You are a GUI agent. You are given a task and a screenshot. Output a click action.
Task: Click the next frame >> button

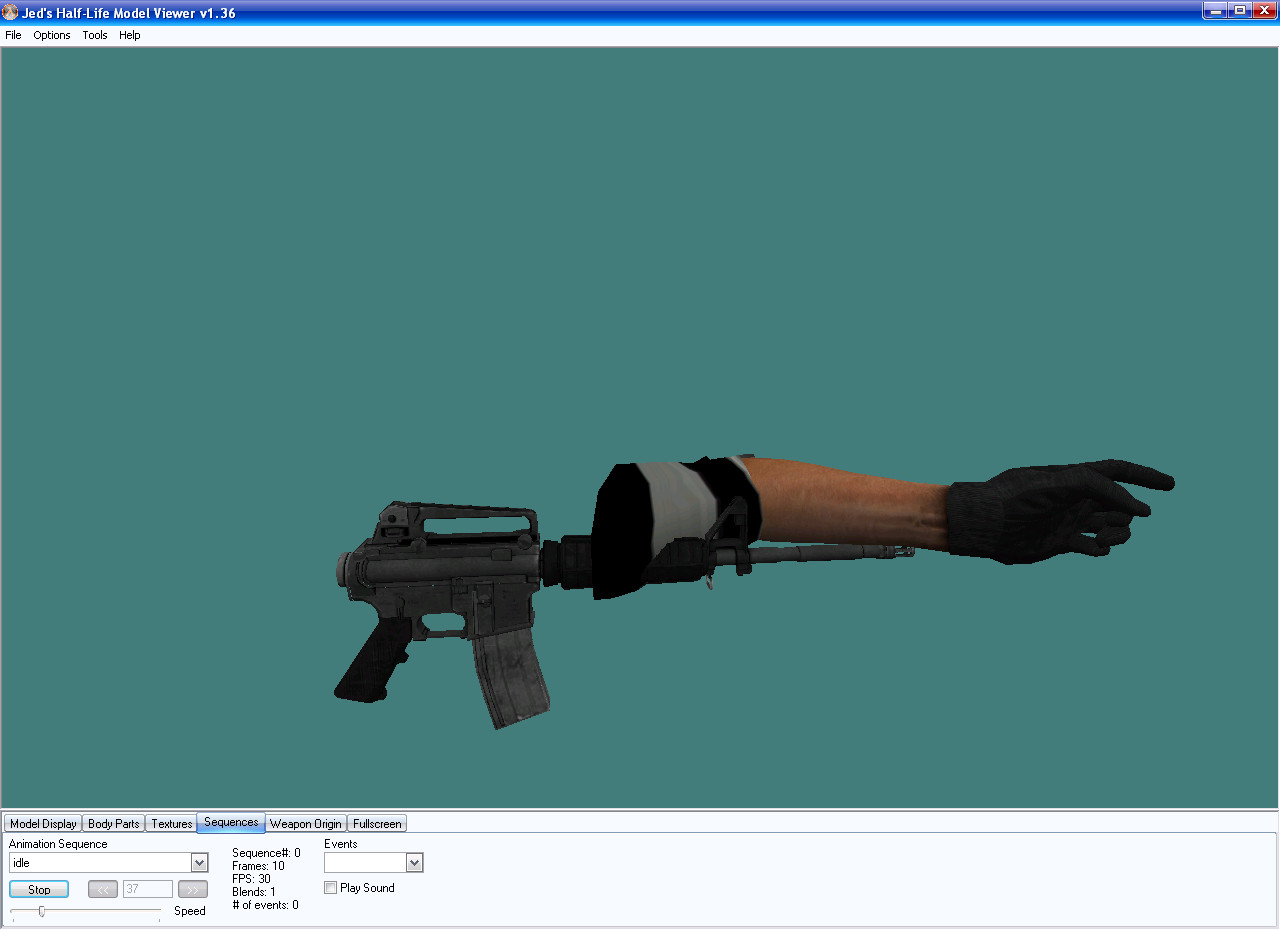193,890
